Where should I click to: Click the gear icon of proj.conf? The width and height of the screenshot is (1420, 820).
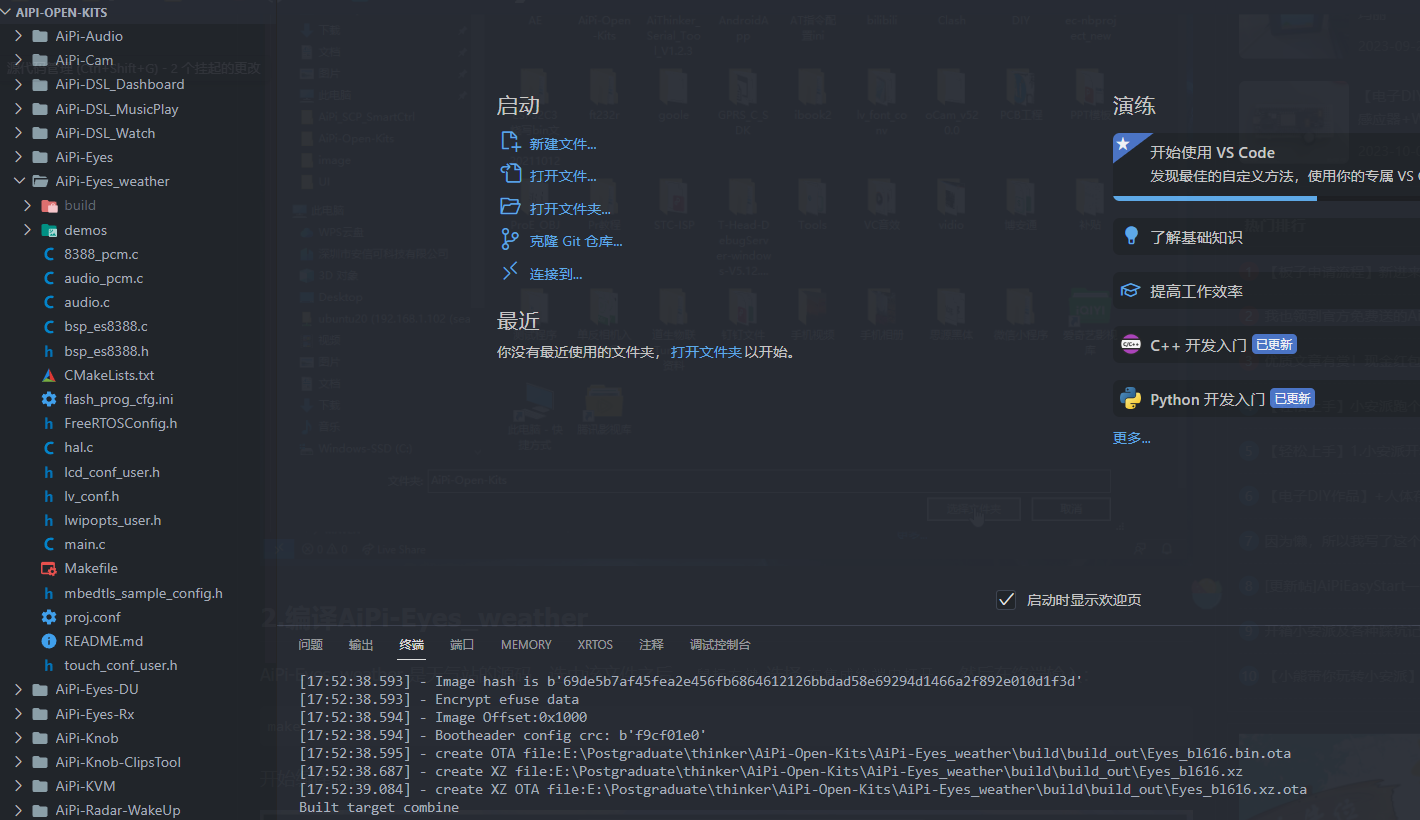(x=49, y=617)
